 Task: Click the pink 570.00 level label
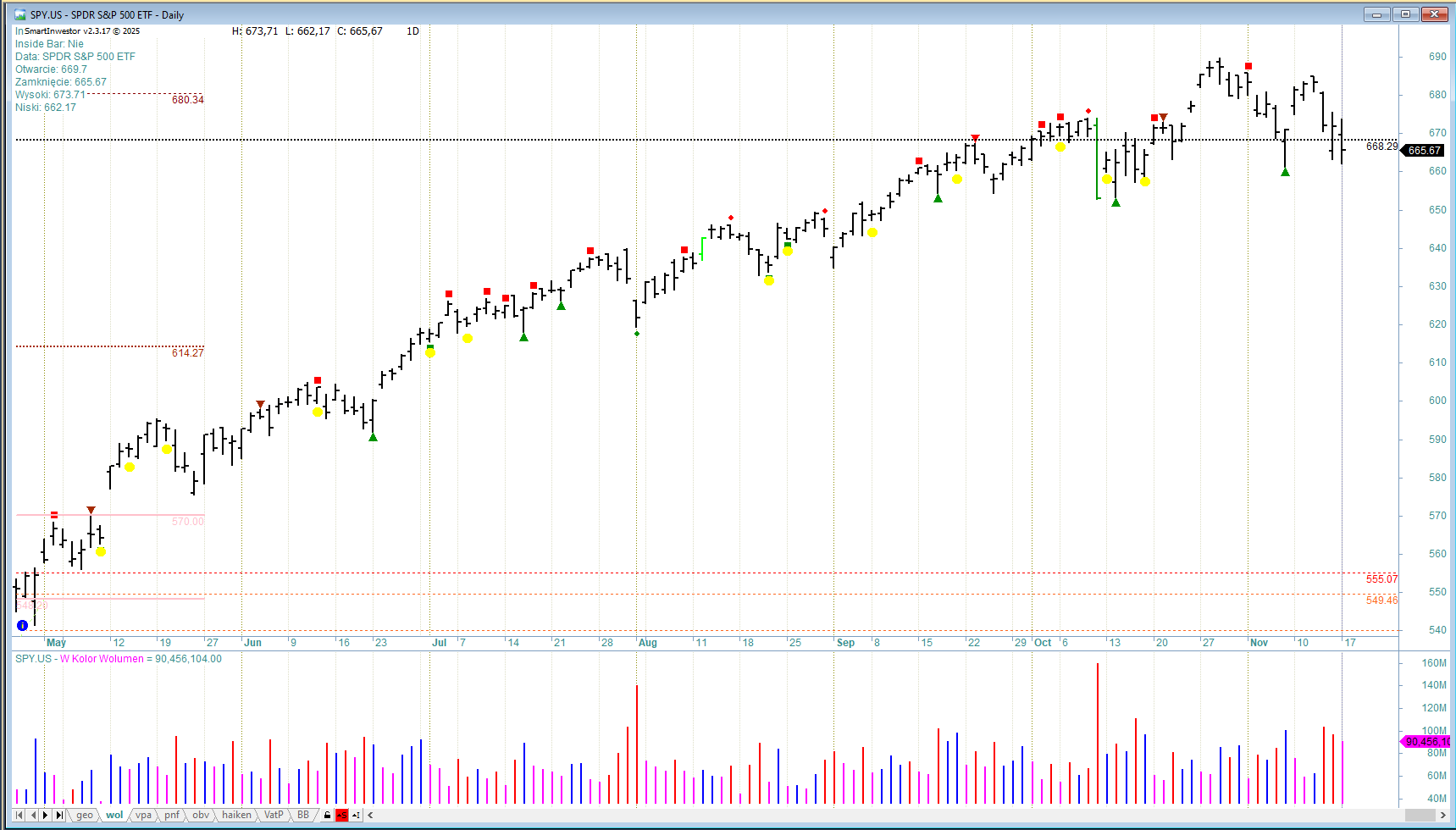(x=188, y=522)
